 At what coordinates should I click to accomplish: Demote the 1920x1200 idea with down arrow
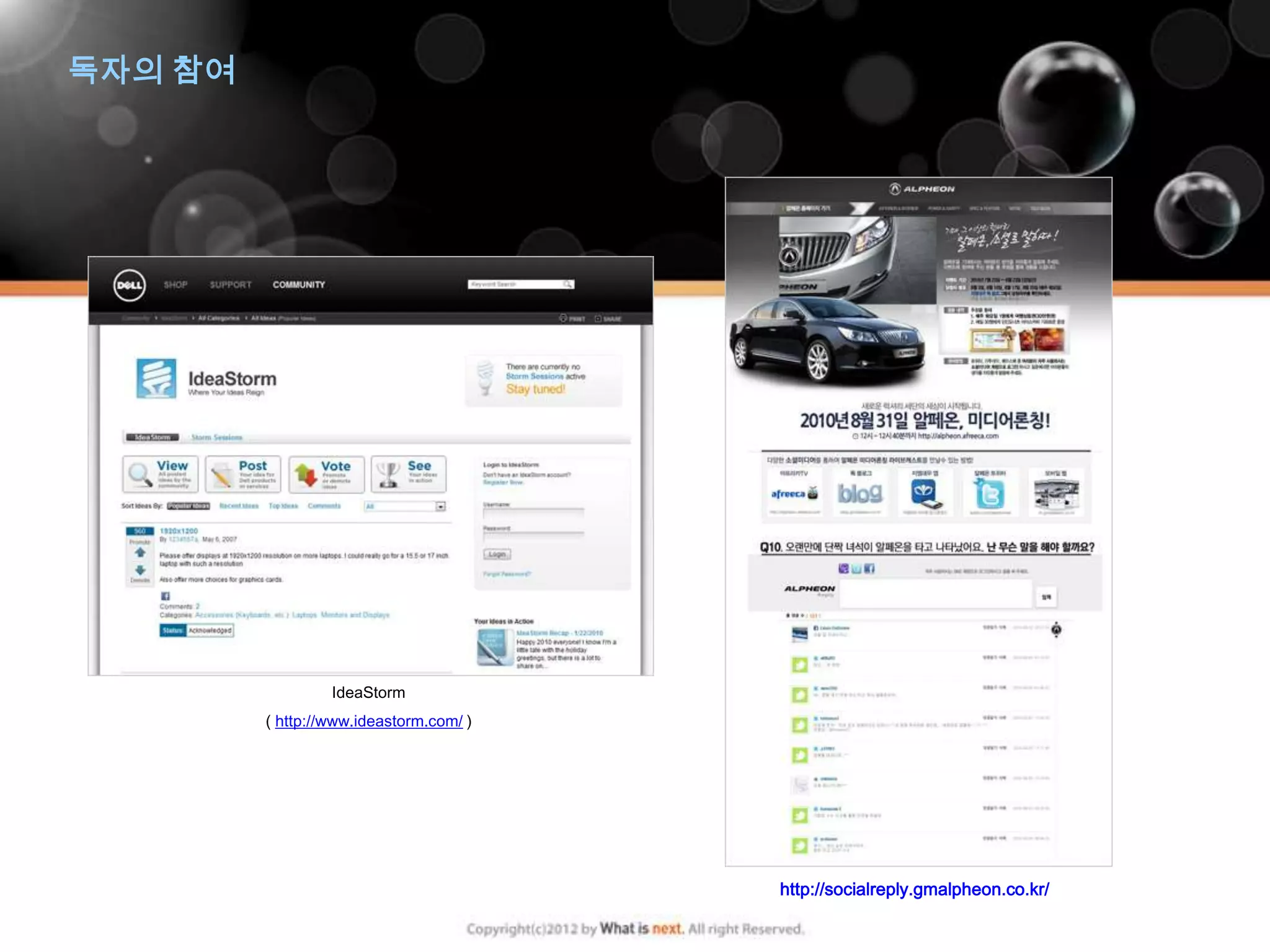pos(140,570)
